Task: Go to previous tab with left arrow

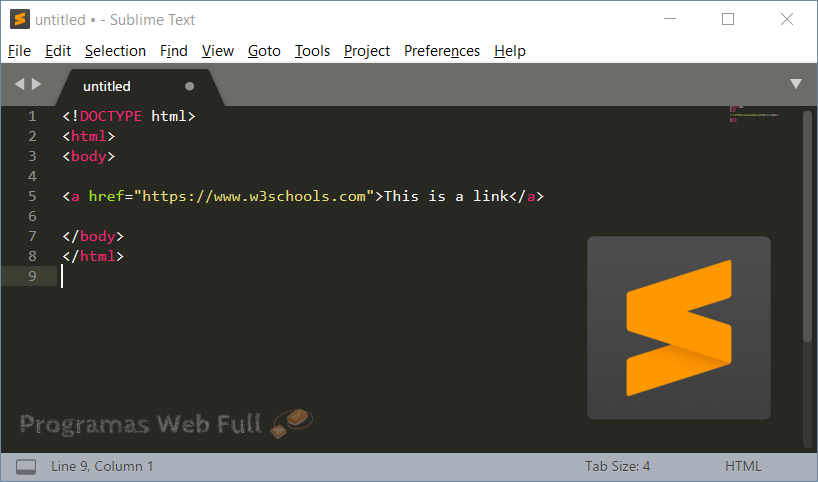Action: (19, 84)
